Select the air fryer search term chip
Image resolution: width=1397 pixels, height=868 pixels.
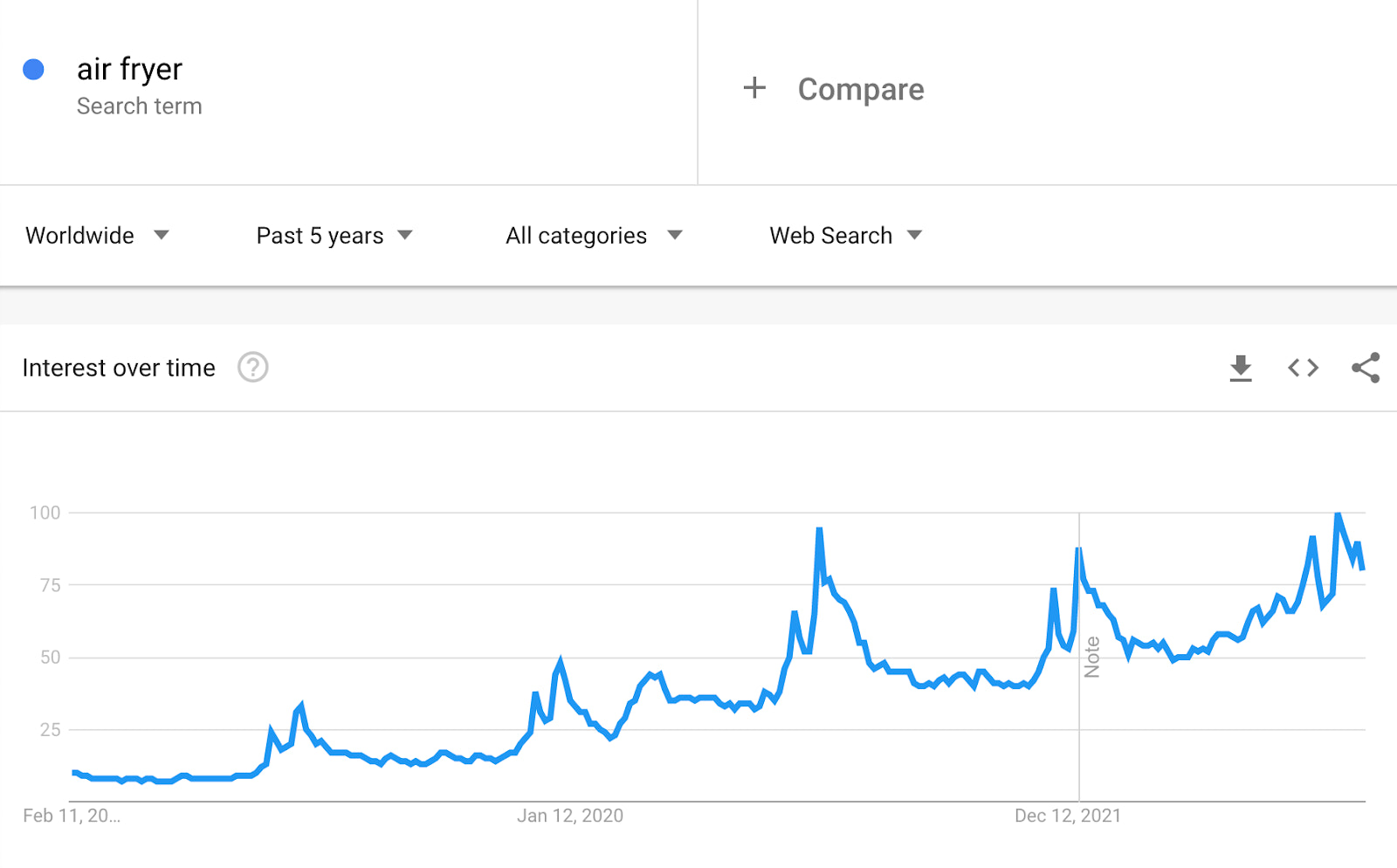(x=128, y=68)
